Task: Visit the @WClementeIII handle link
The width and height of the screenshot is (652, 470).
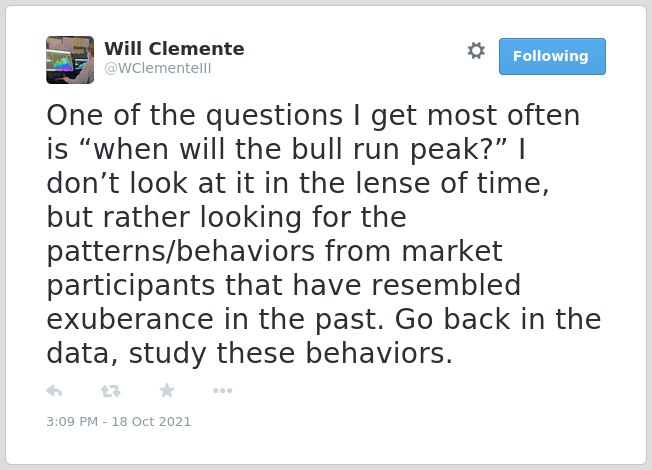Action: coord(158,68)
